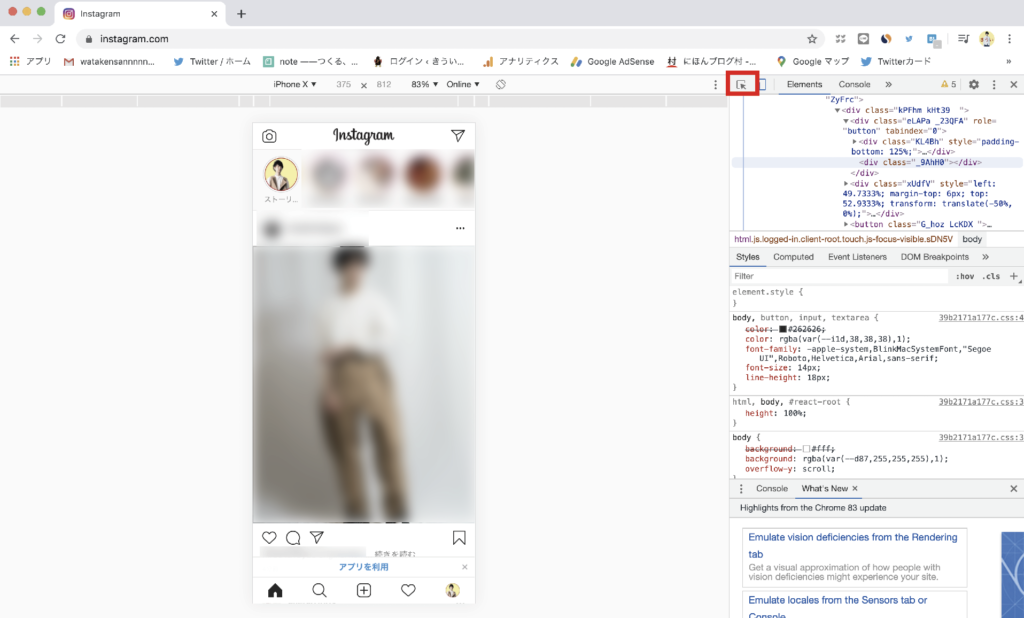Open the iPhone X device dropdown

point(295,84)
